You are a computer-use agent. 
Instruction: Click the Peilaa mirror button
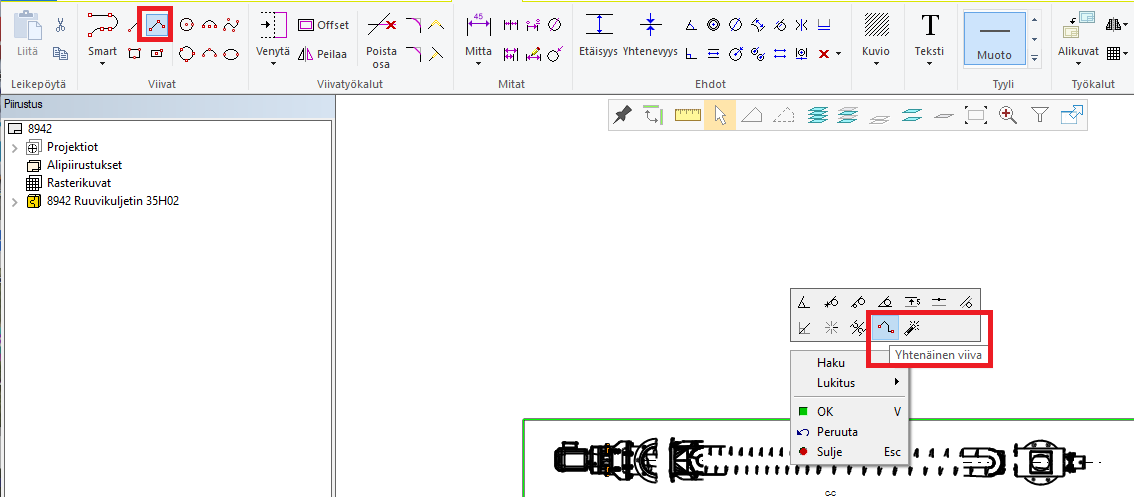[x=322, y=54]
